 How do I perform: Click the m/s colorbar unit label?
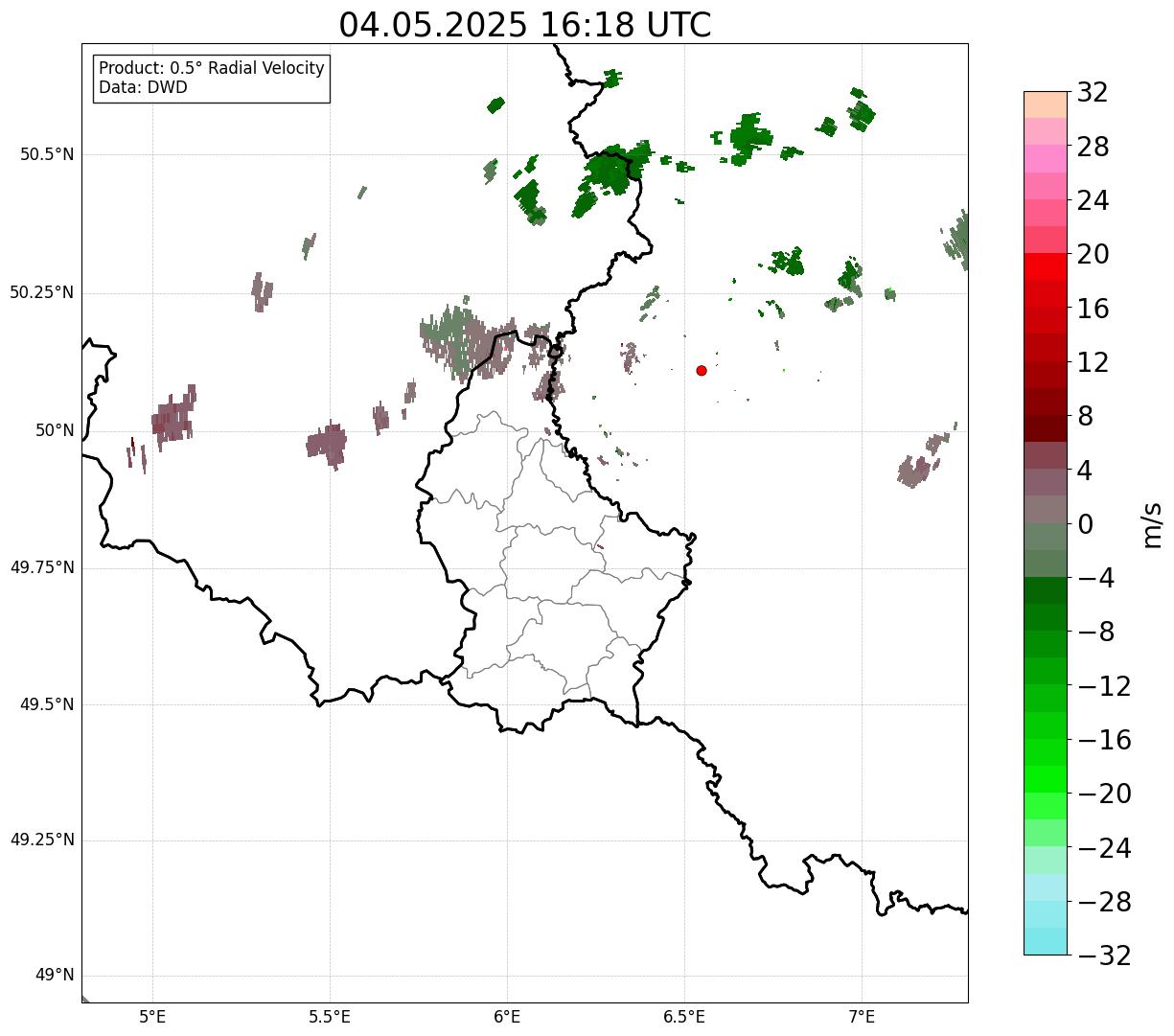1152,524
